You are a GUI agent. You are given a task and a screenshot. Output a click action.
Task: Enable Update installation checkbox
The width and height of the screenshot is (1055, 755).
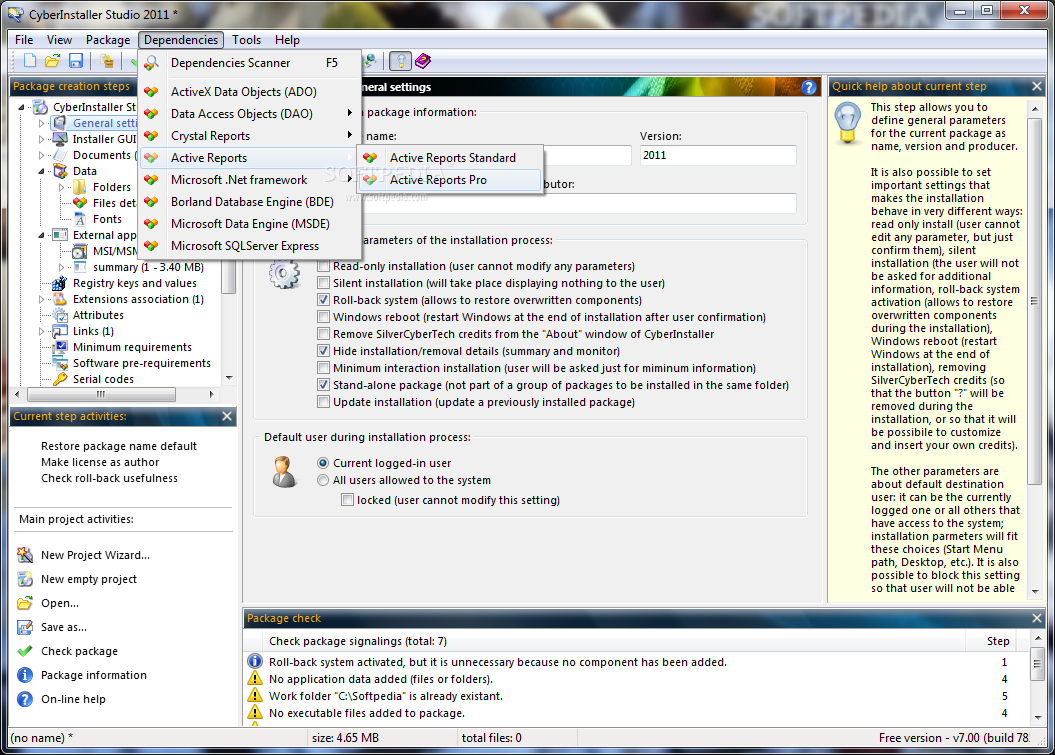tap(324, 402)
